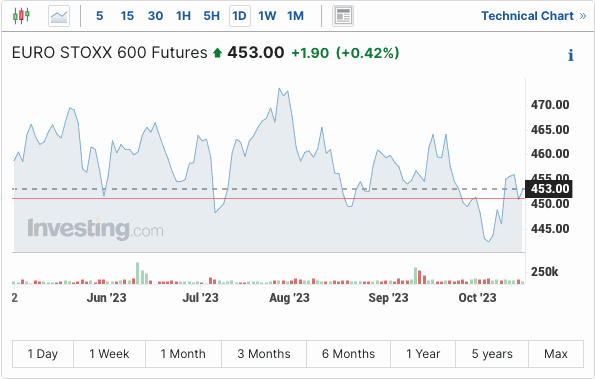595x379 pixels.
Task: Click the 465.00 price axis label
Action: coord(550,130)
